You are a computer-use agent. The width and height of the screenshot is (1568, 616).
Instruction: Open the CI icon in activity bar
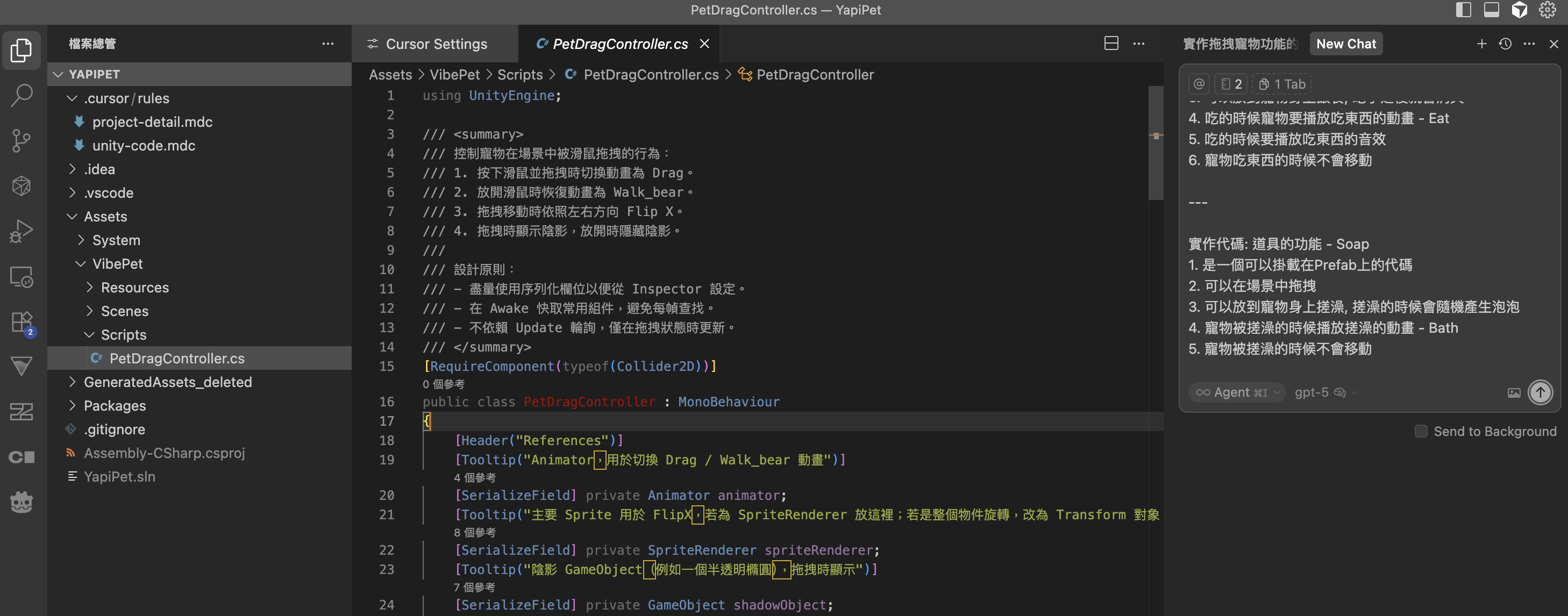click(x=22, y=457)
